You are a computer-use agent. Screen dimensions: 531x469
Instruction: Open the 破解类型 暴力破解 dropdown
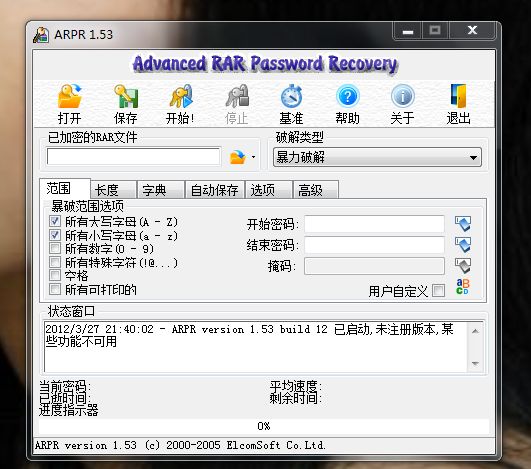point(377,157)
